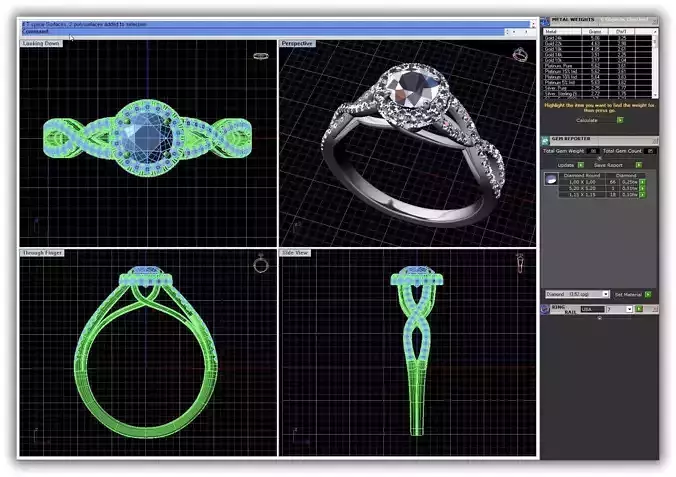
Task: Click green arrow for the 1.00 X 1.00 gem row
Action: coord(642,182)
